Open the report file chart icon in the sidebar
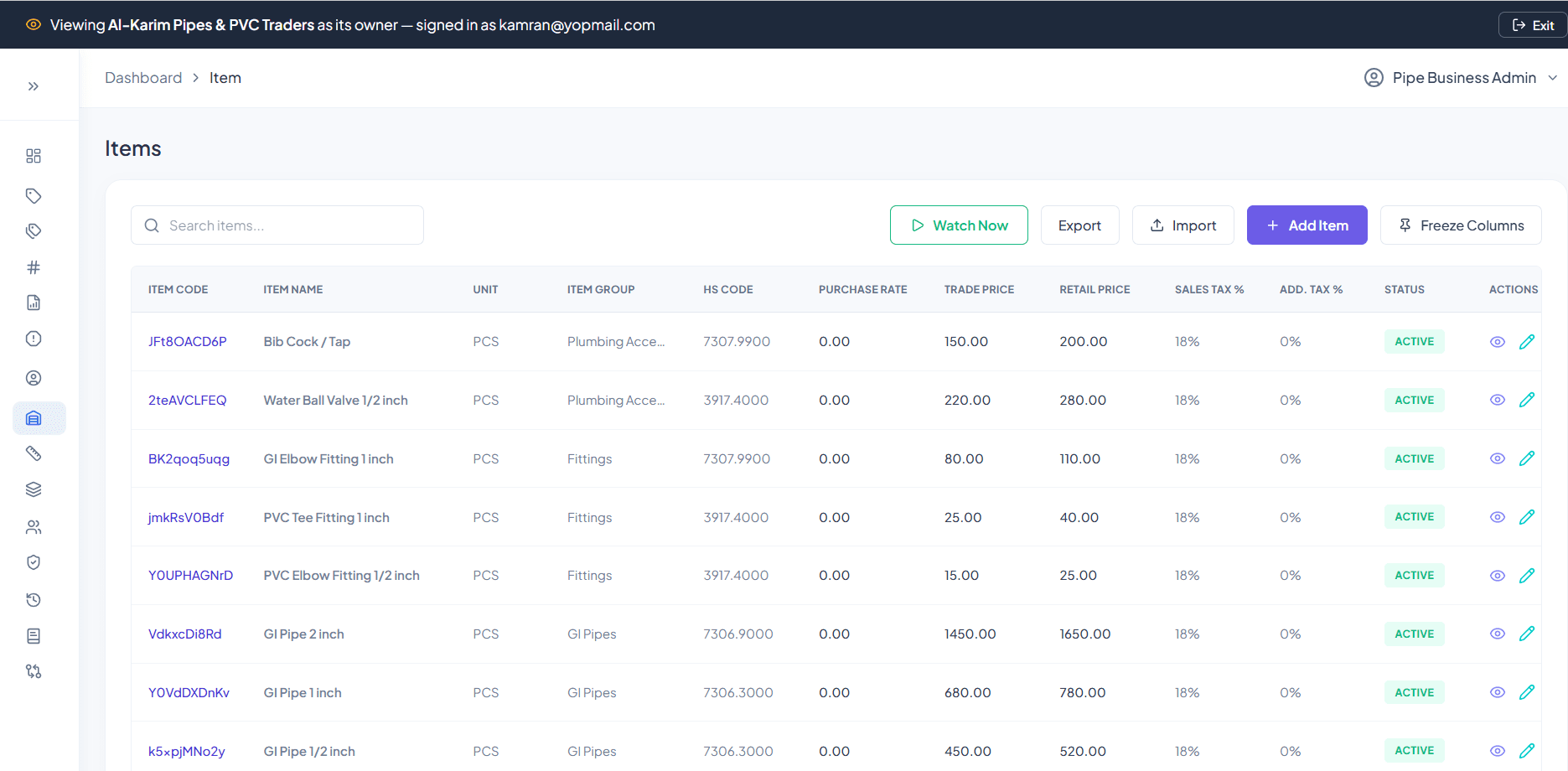1568x771 pixels. coord(34,303)
